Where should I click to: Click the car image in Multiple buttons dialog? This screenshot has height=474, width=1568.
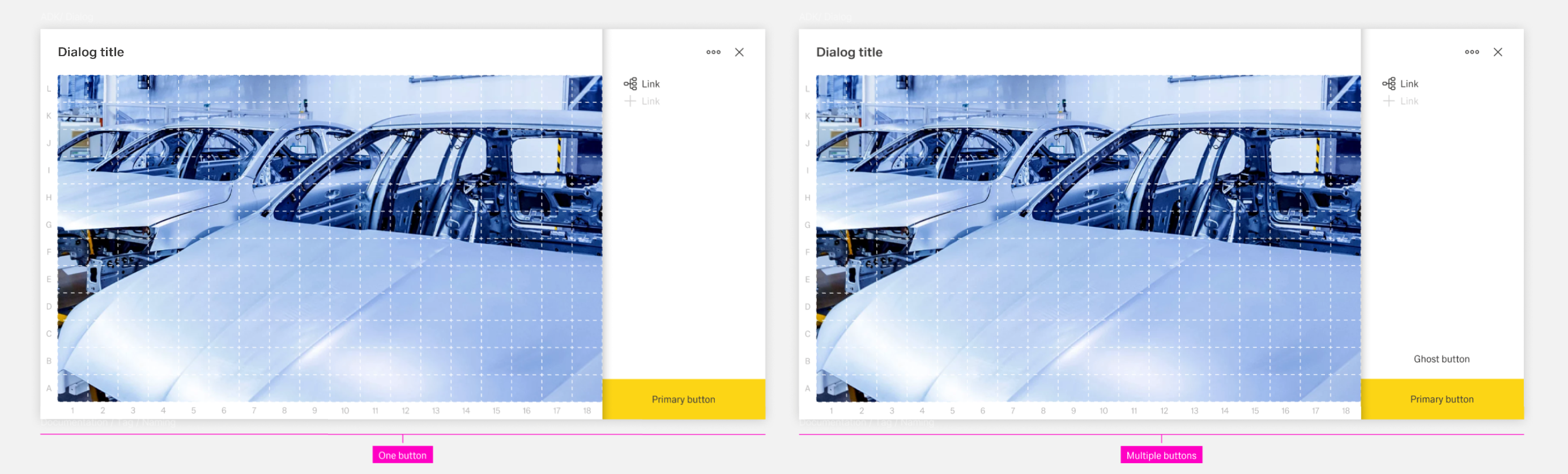click(x=1088, y=238)
